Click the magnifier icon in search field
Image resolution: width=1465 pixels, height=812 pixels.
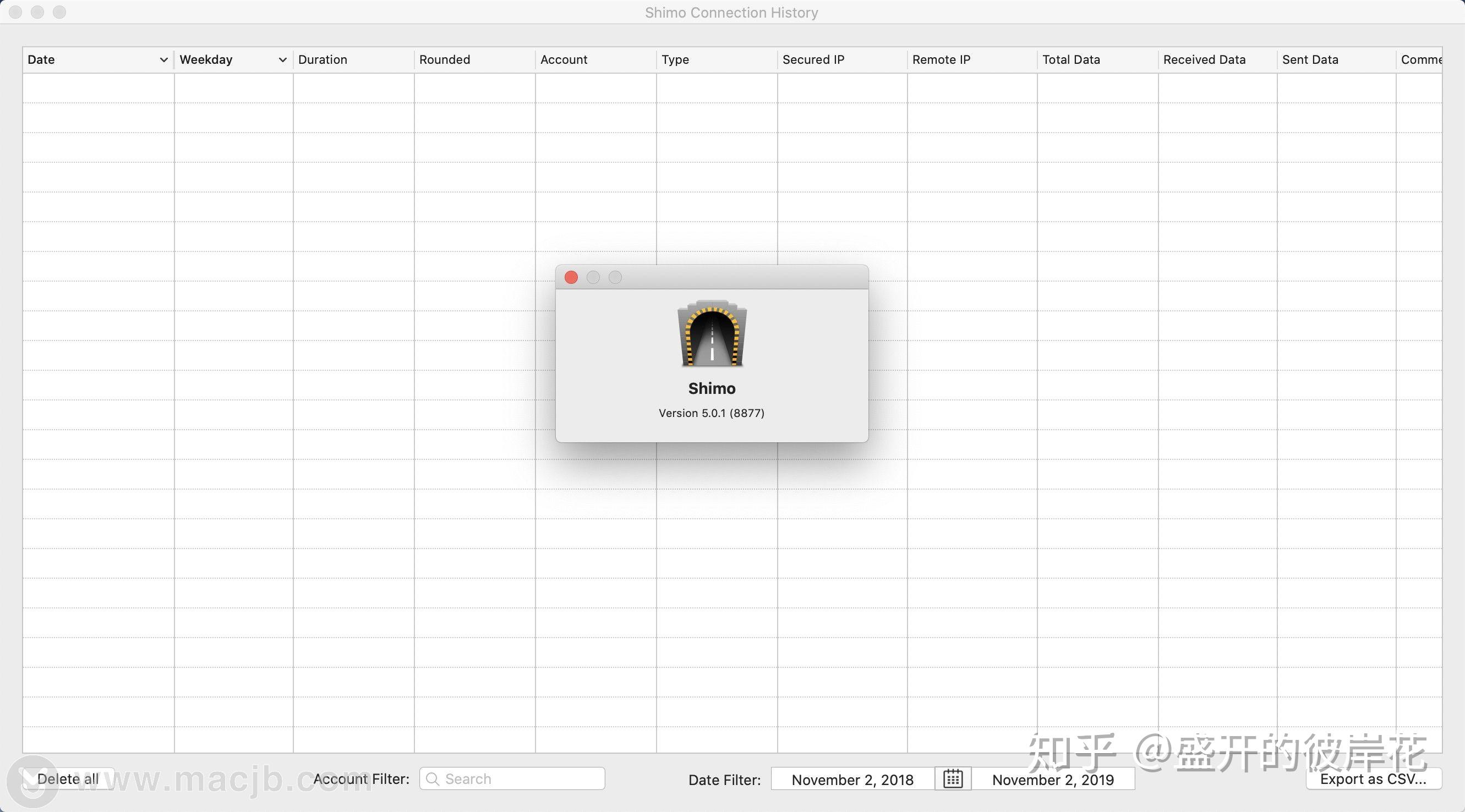click(432, 778)
